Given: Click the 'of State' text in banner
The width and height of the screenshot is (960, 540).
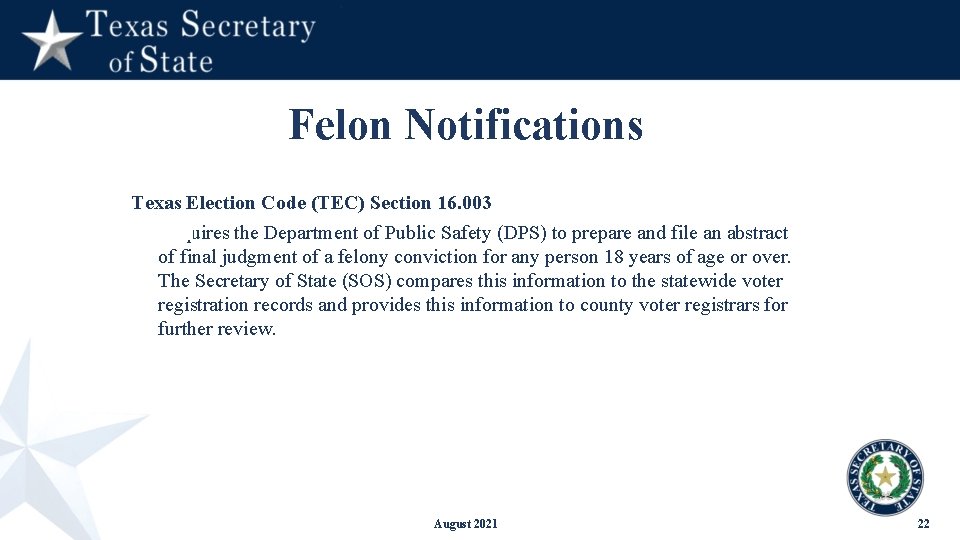Looking at the screenshot, I should (x=161, y=61).
